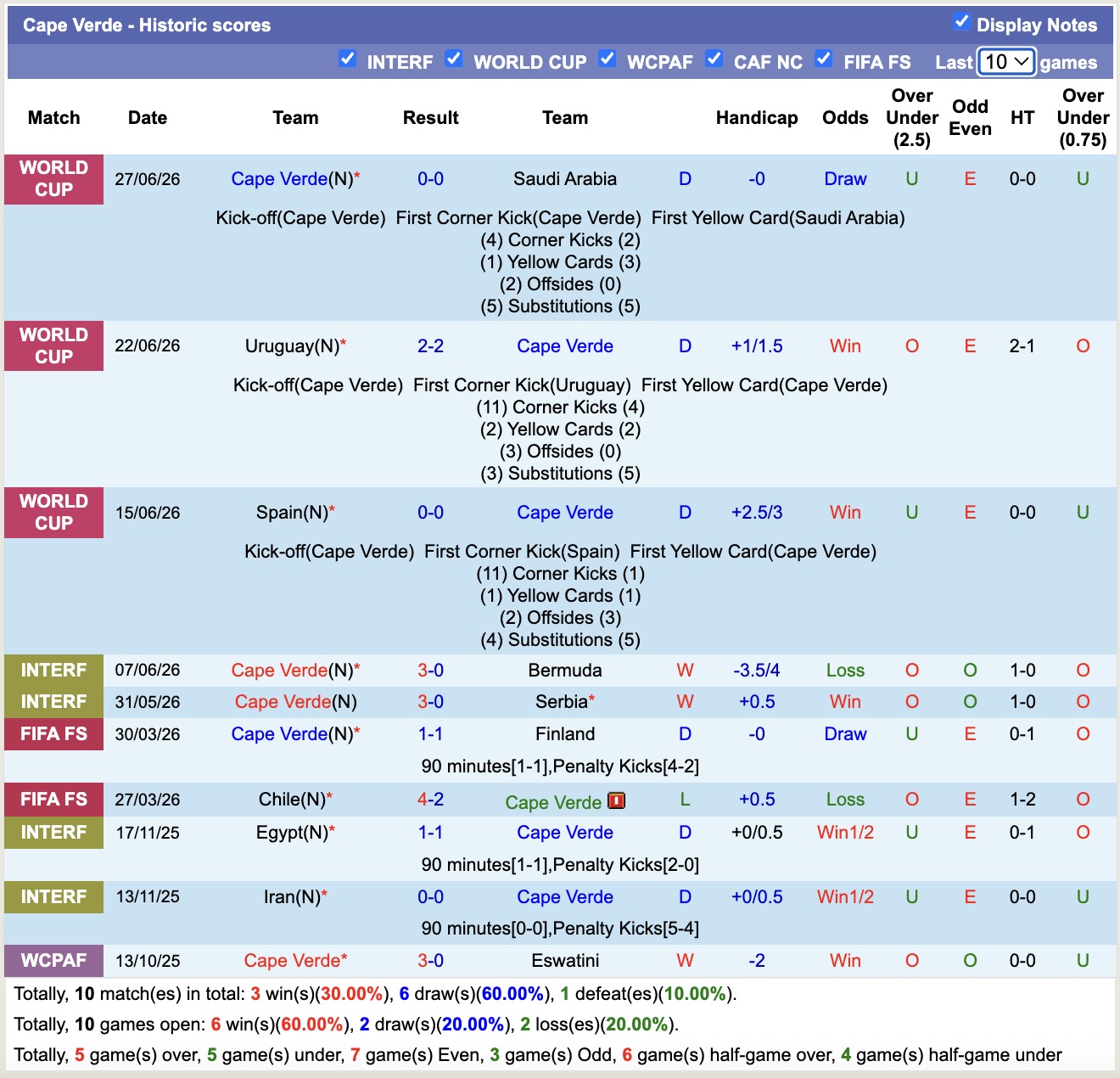1120x1078 pixels.
Task: Click the WCPAF competition label
Action: pyautogui.click(x=53, y=961)
